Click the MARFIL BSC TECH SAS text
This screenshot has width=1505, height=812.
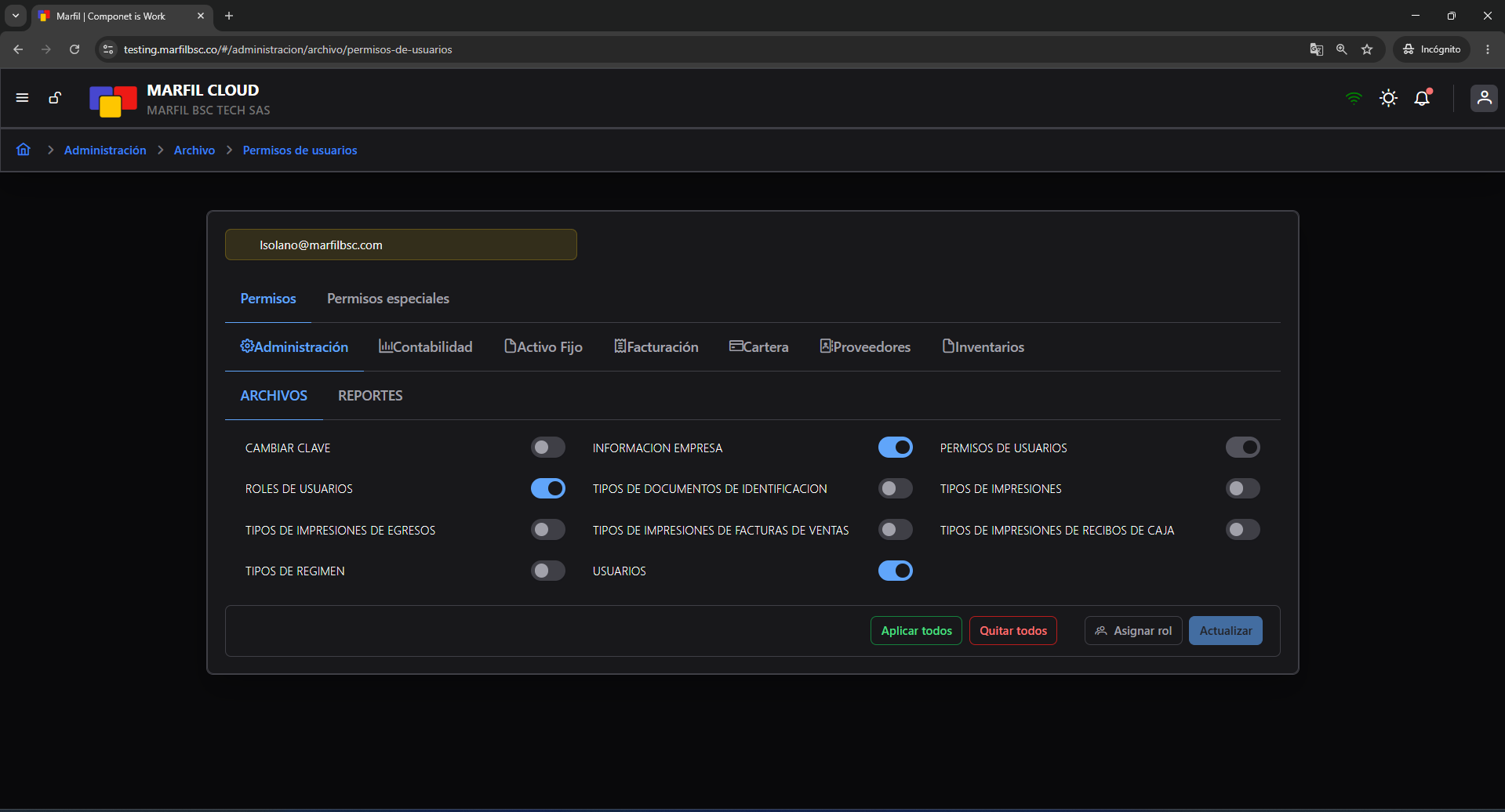tap(209, 111)
